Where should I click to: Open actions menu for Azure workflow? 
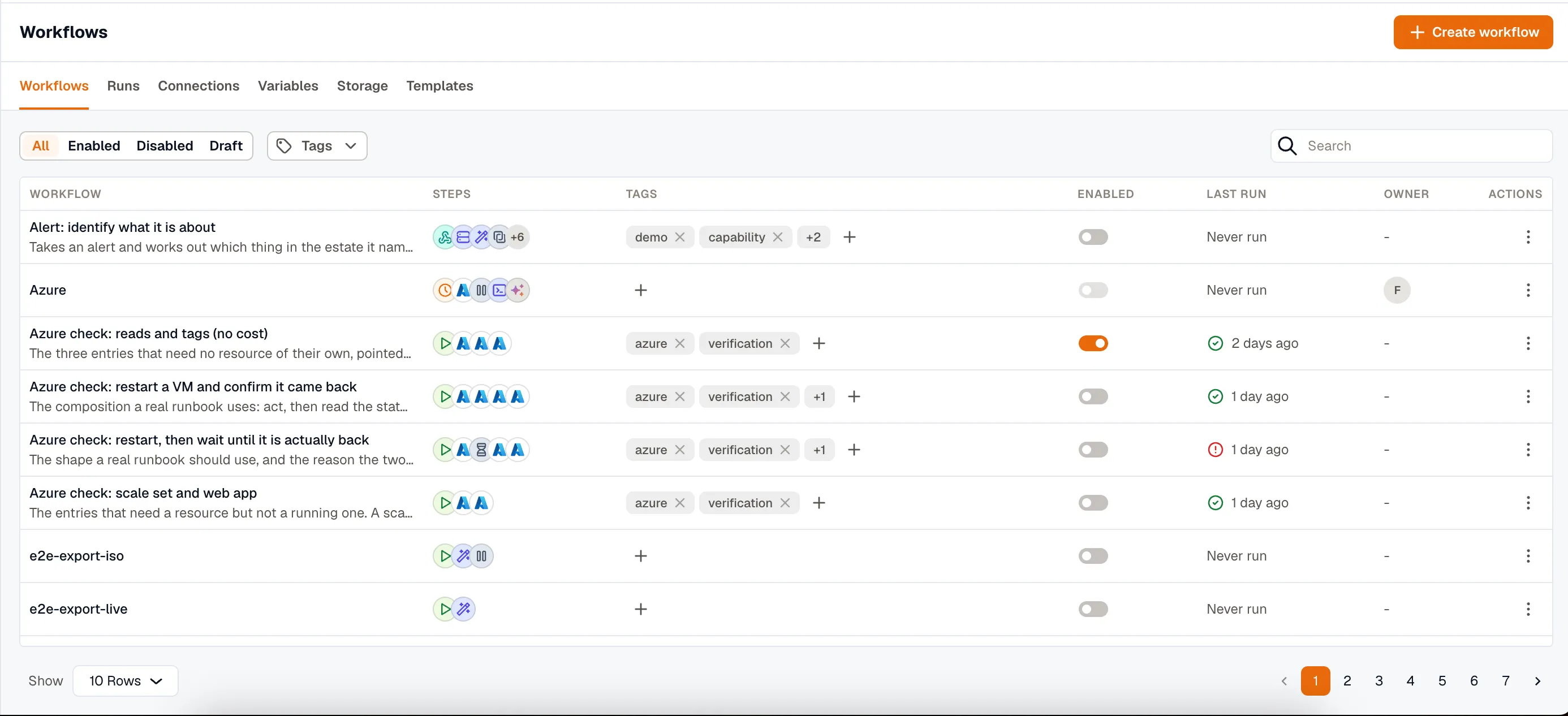coord(1528,290)
